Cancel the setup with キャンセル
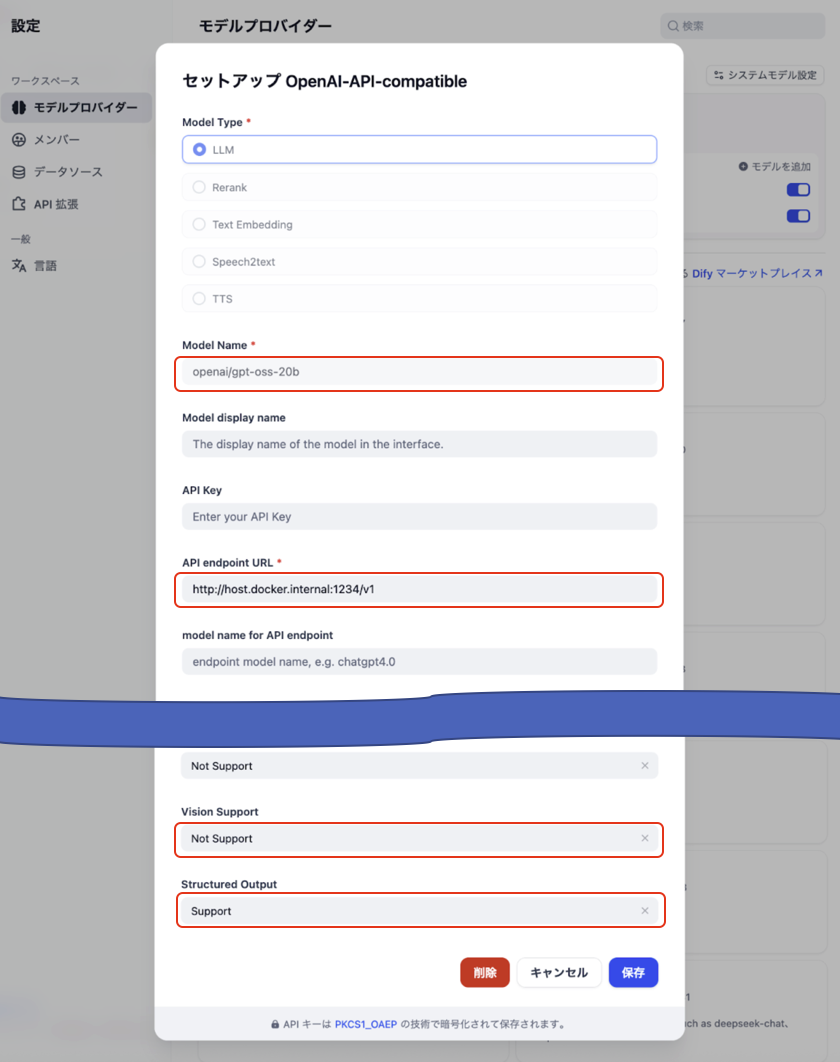The height and width of the screenshot is (1062, 840). [559, 973]
